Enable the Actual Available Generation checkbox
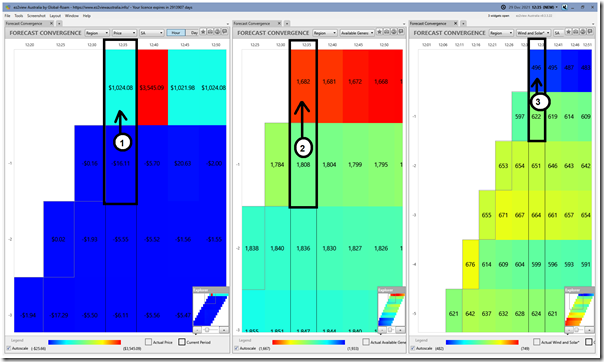This screenshot has height=362, width=604. (366, 342)
